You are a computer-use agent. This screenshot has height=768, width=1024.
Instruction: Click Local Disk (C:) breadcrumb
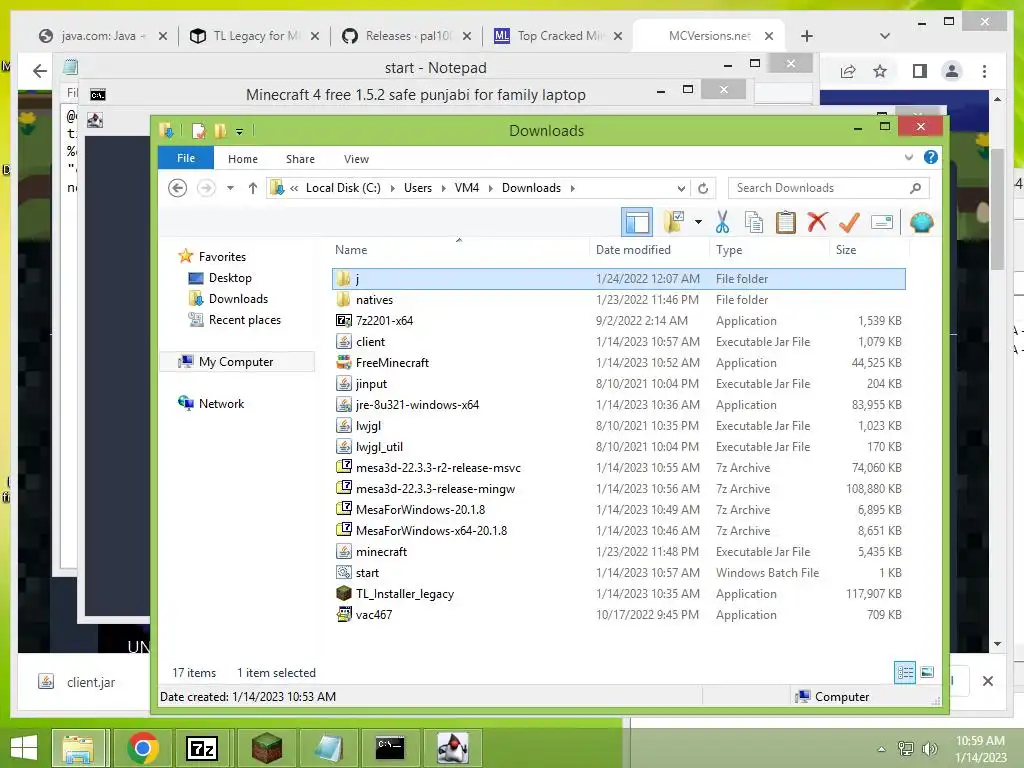[x=343, y=188]
